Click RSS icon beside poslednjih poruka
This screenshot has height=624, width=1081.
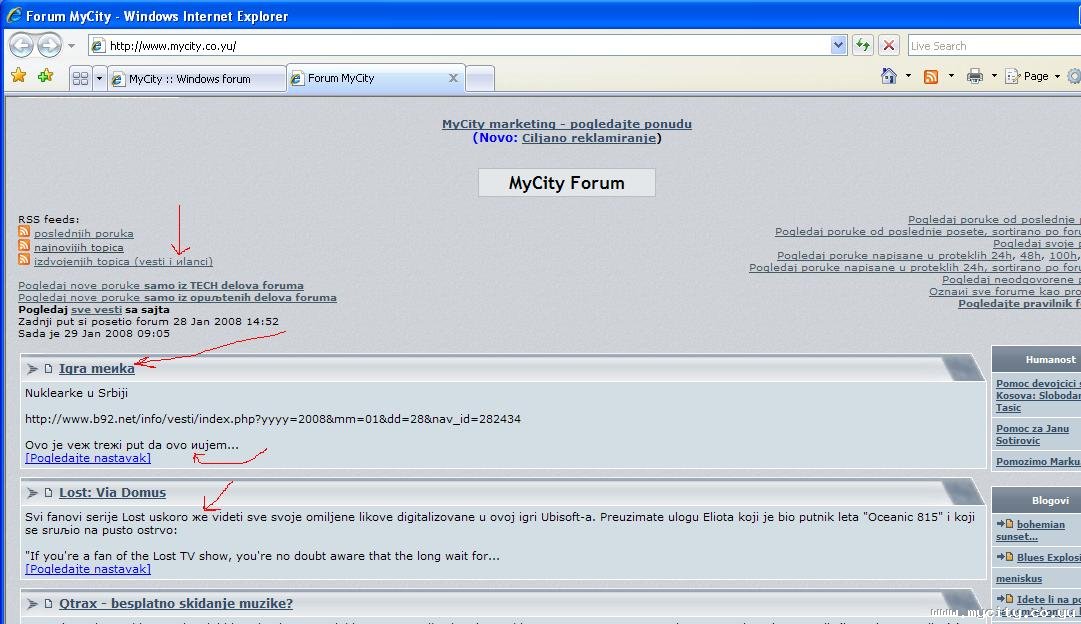point(24,232)
